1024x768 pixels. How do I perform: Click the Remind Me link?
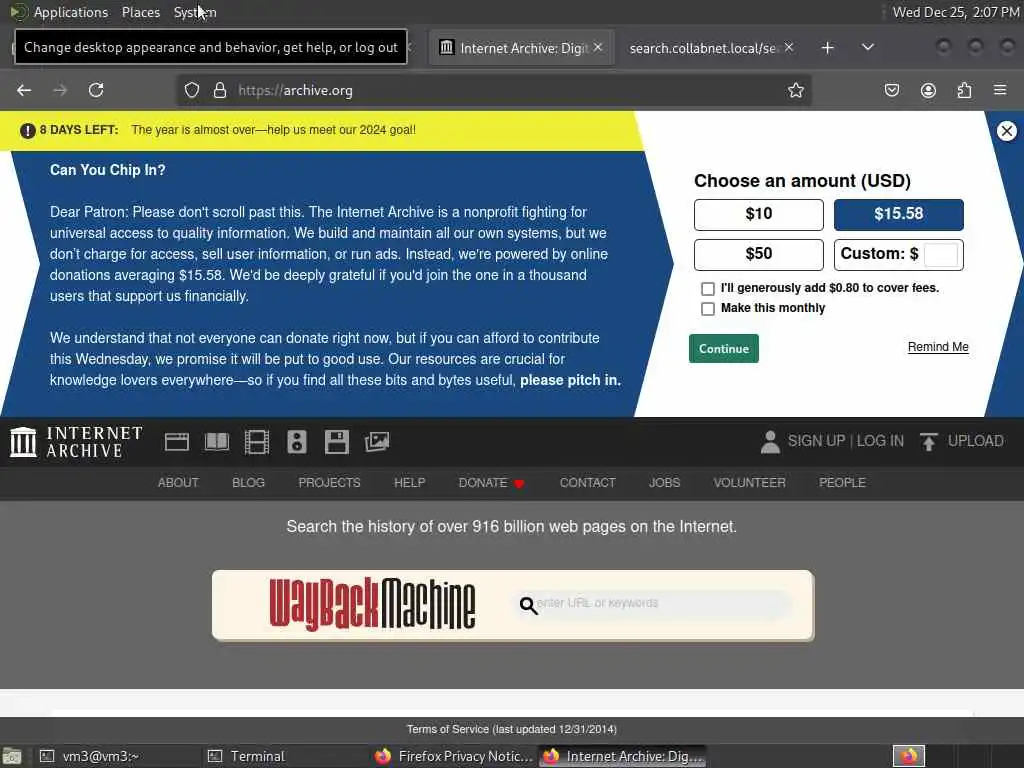coord(938,347)
